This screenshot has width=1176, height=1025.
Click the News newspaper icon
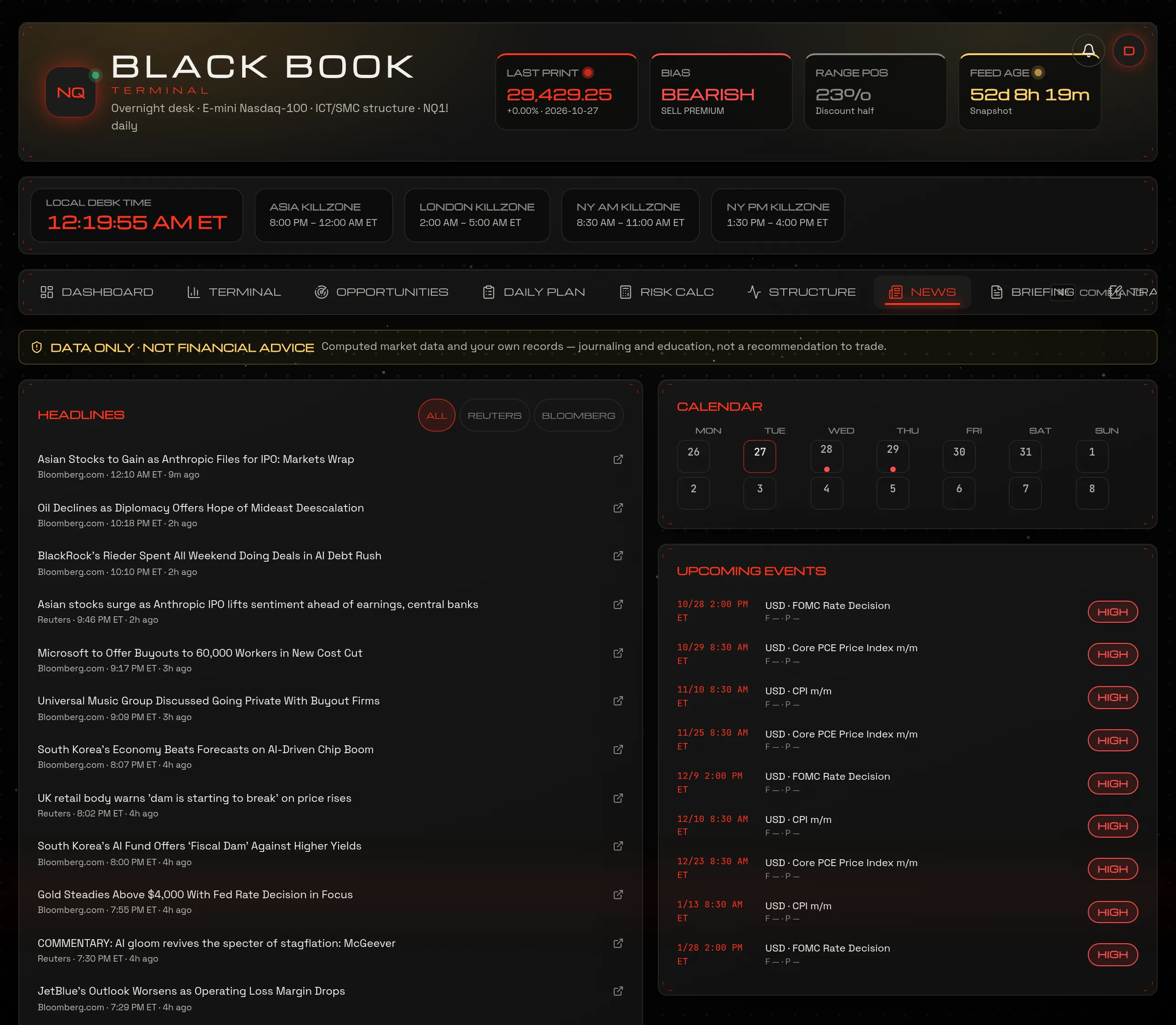[896, 292]
